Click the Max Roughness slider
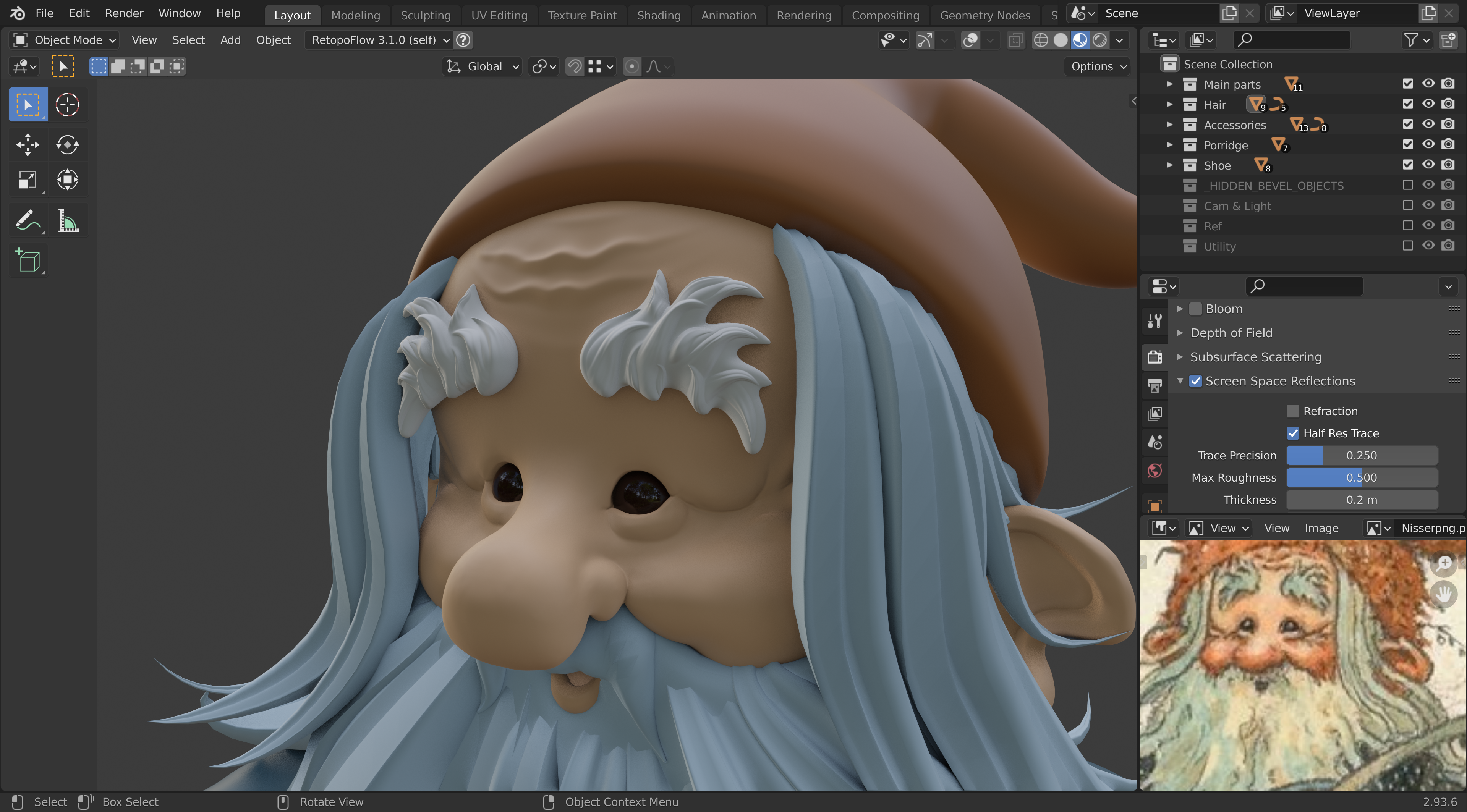Screen dimensions: 1467x812 click(x=1361, y=478)
